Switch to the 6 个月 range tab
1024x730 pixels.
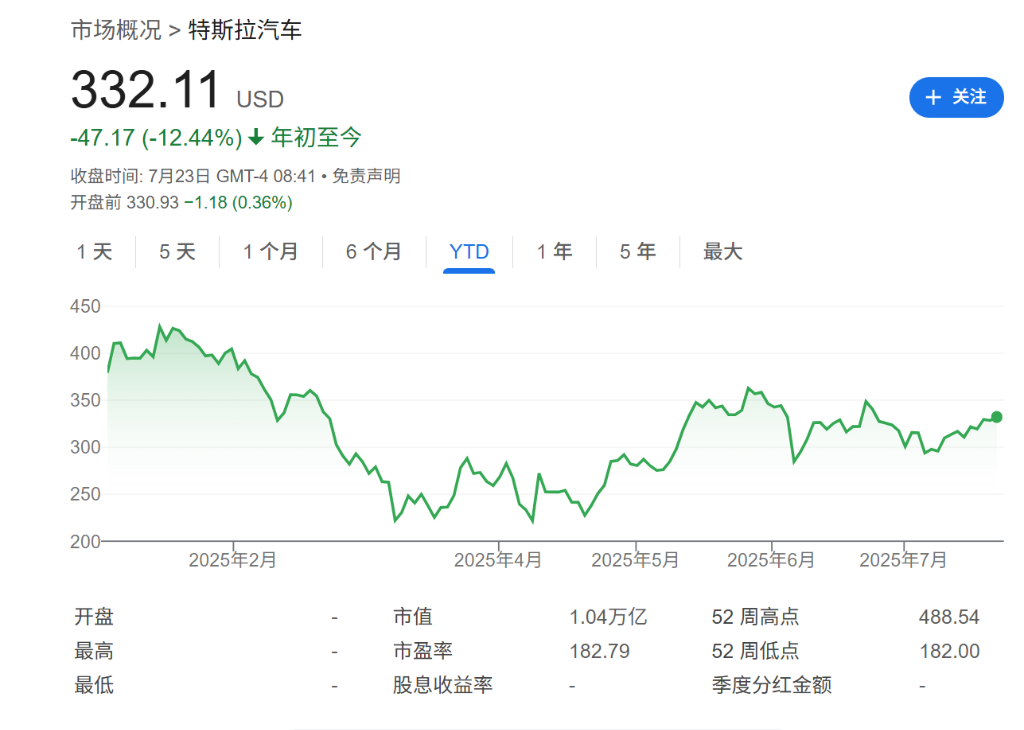tap(374, 251)
